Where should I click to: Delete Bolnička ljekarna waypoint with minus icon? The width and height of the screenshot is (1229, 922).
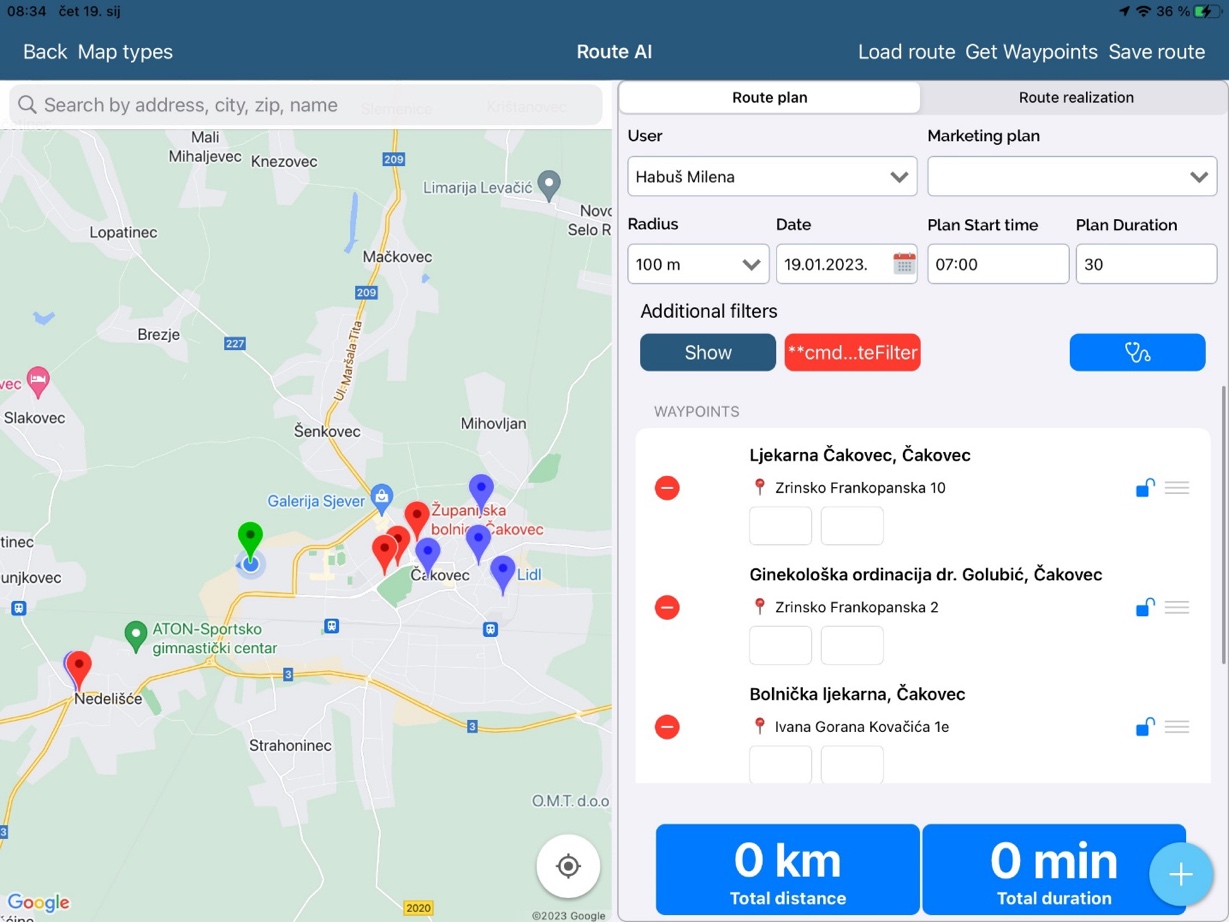coord(667,727)
